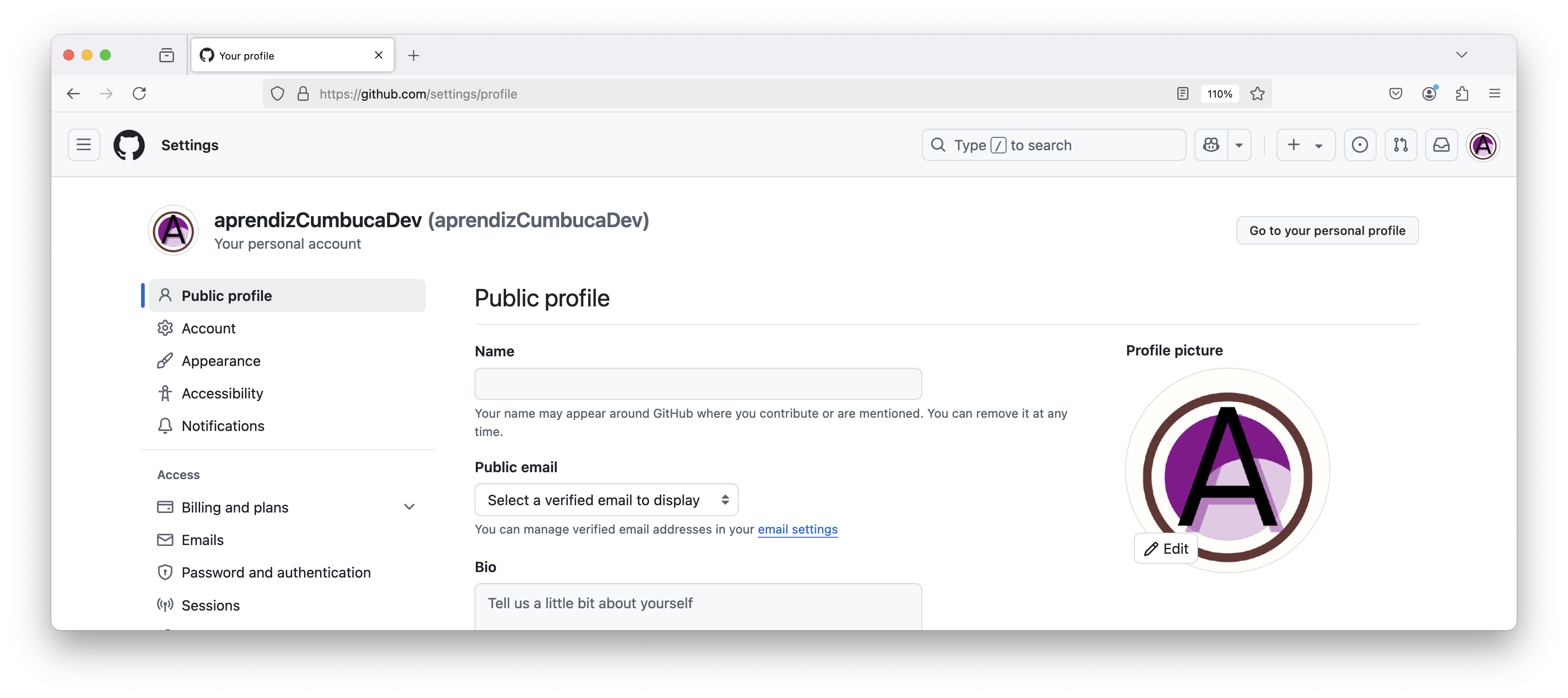Open the Pull requests icon

tap(1400, 145)
